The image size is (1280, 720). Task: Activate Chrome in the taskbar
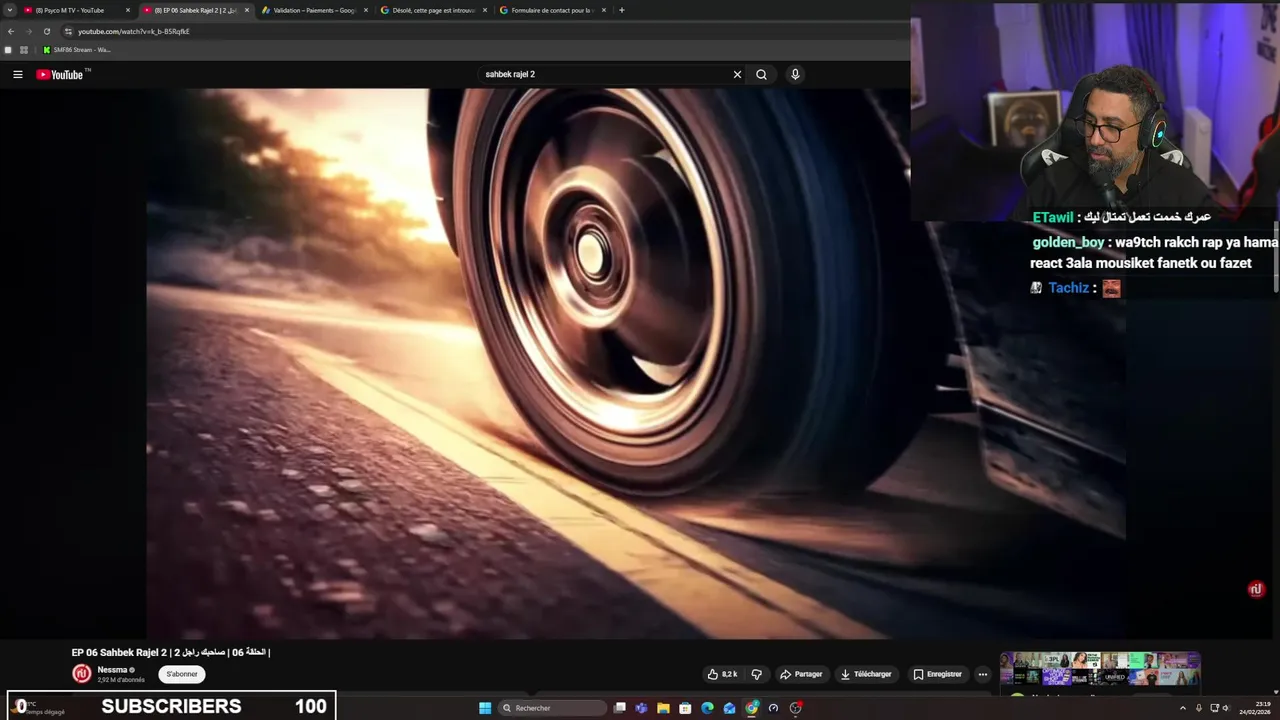(751, 708)
